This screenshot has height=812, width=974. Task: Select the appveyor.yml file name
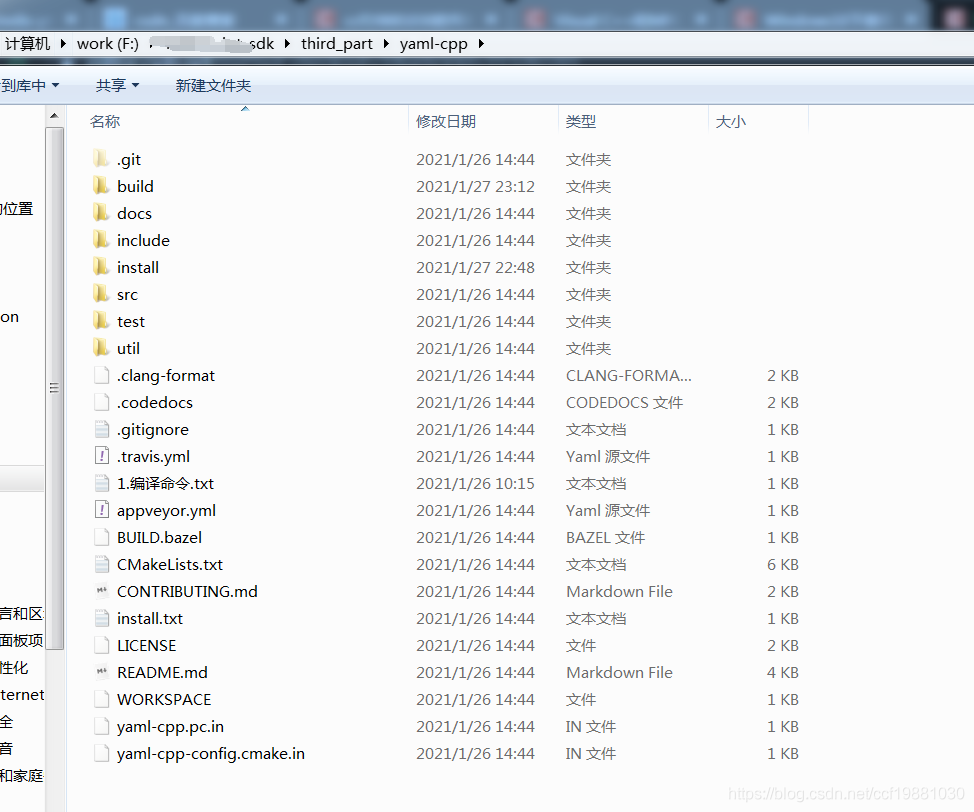(x=166, y=510)
